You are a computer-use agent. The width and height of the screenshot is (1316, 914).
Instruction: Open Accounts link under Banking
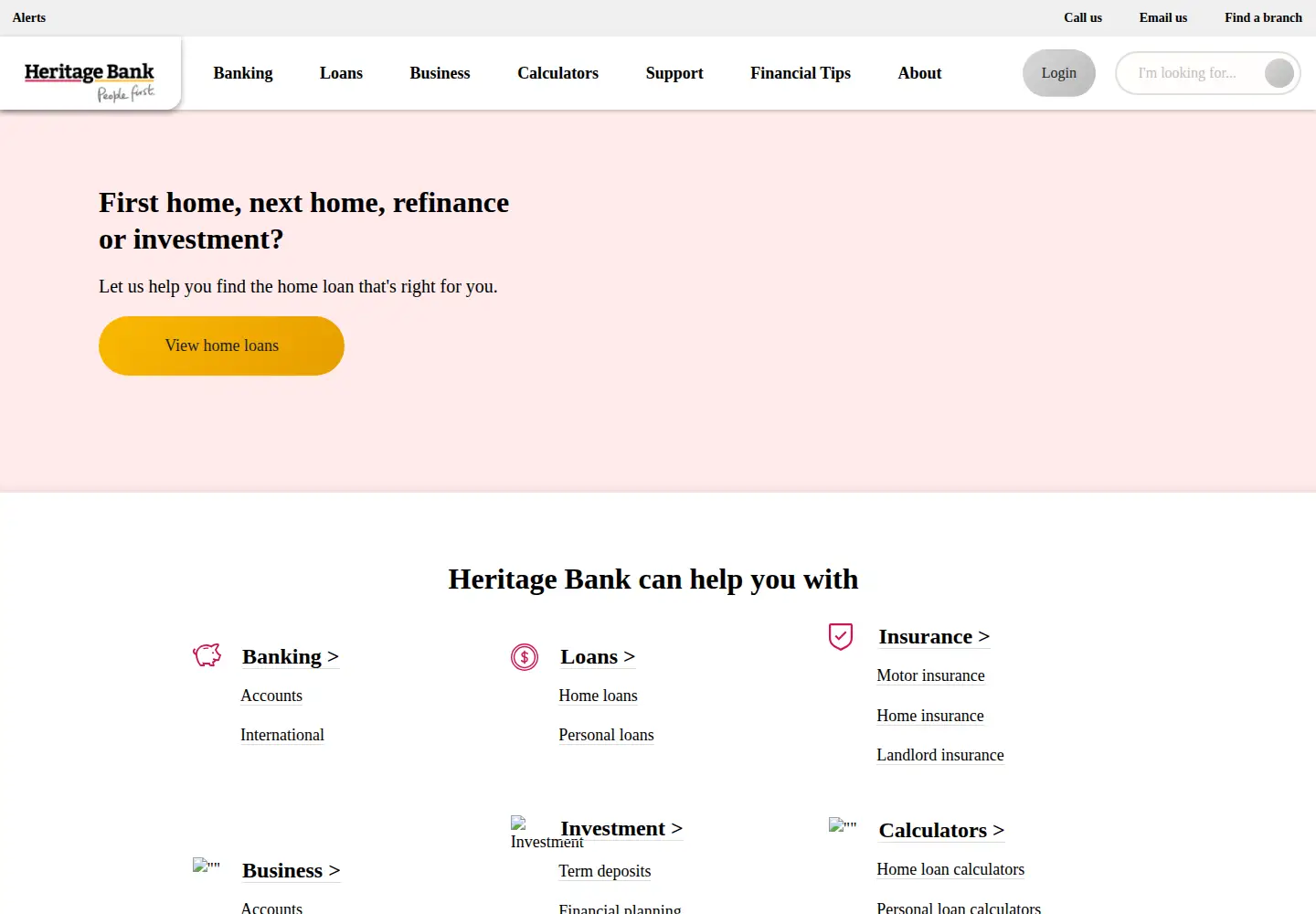[x=271, y=696]
